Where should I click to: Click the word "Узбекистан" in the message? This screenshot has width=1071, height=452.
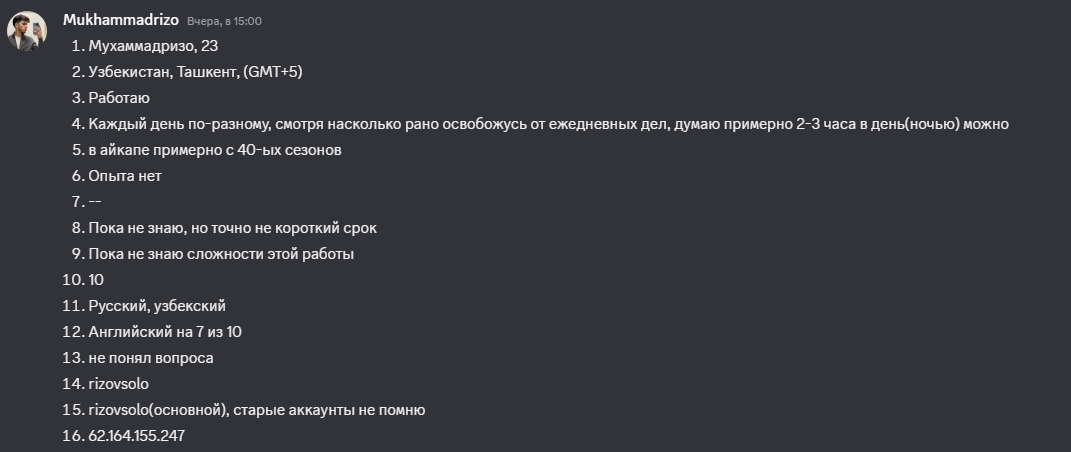coord(125,72)
